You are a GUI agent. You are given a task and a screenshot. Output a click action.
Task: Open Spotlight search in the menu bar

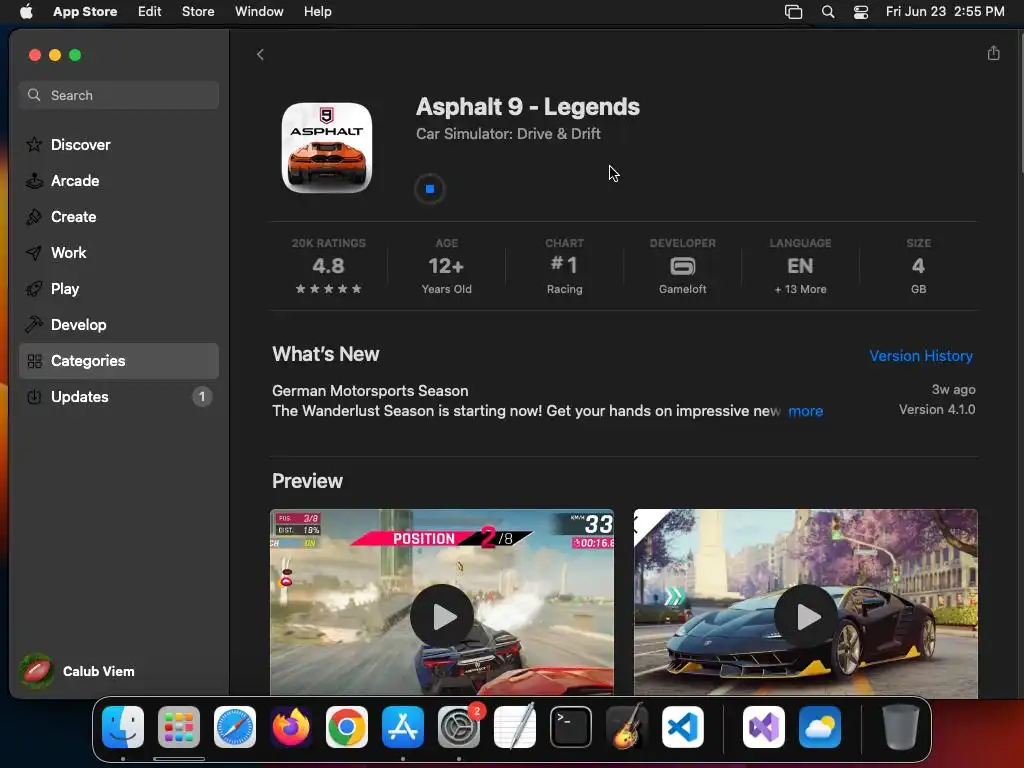tap(828, 12)
